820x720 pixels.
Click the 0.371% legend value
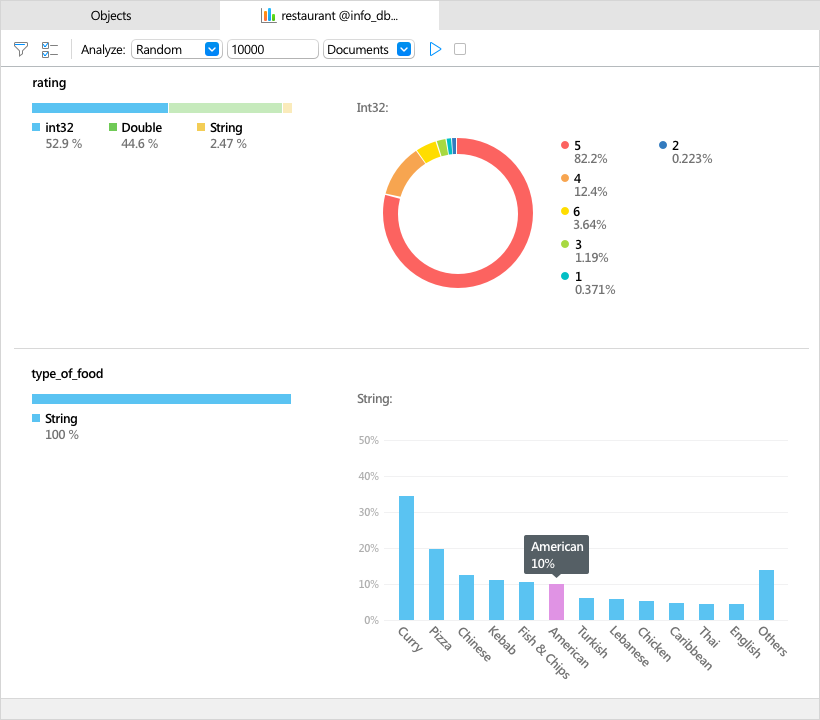(x=595, y=290)
